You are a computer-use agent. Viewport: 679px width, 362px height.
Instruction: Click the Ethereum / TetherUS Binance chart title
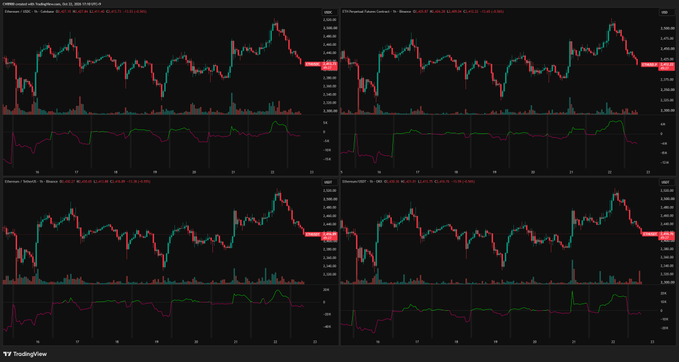32,181
